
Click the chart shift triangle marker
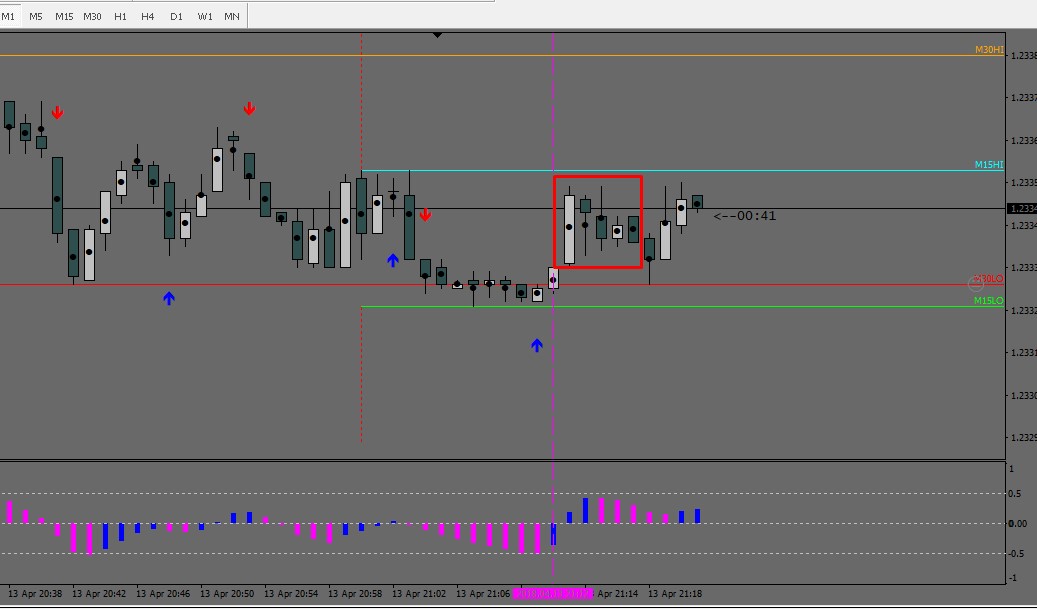[436, 34]
